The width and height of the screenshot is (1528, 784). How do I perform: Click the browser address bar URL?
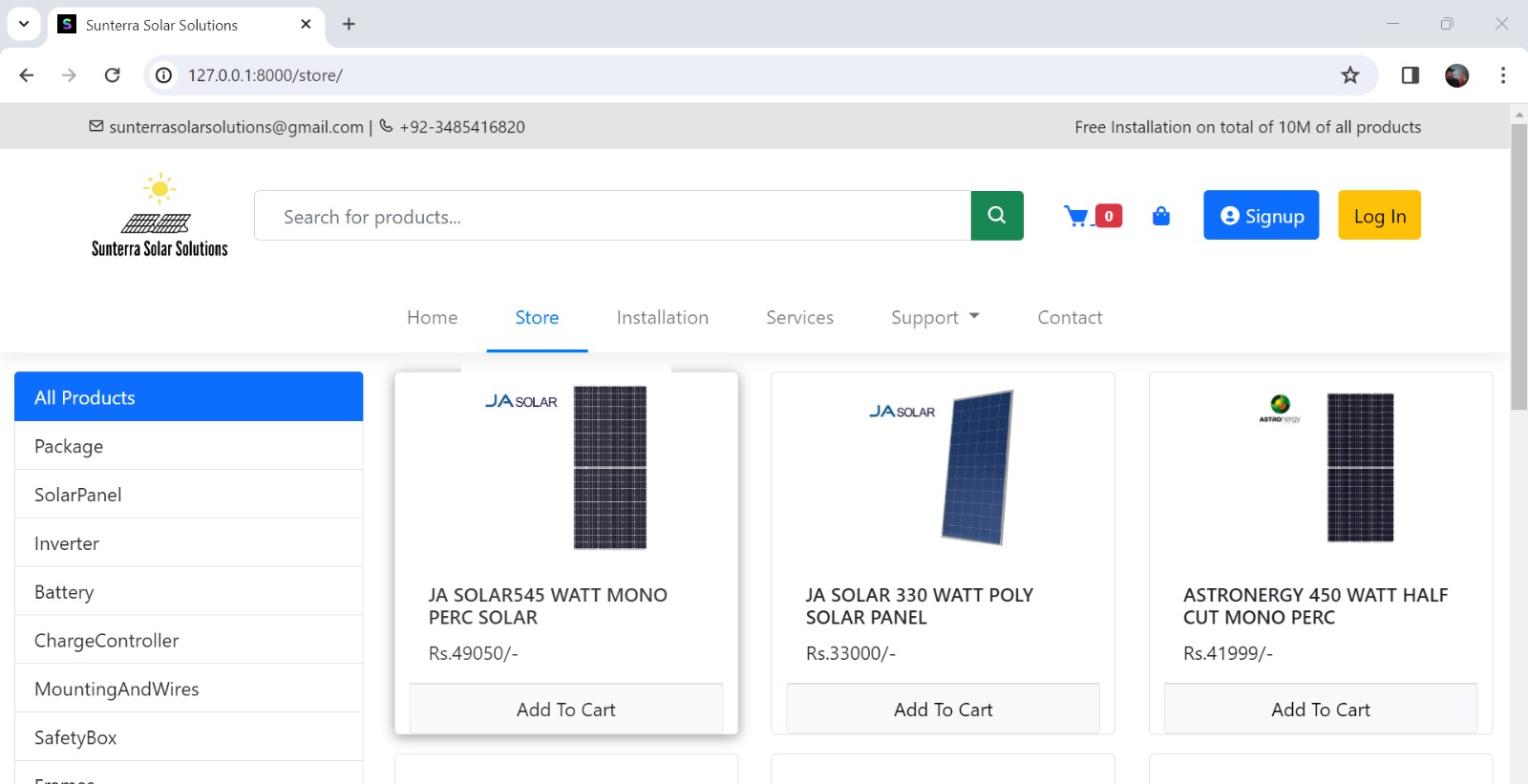point(265,75)
